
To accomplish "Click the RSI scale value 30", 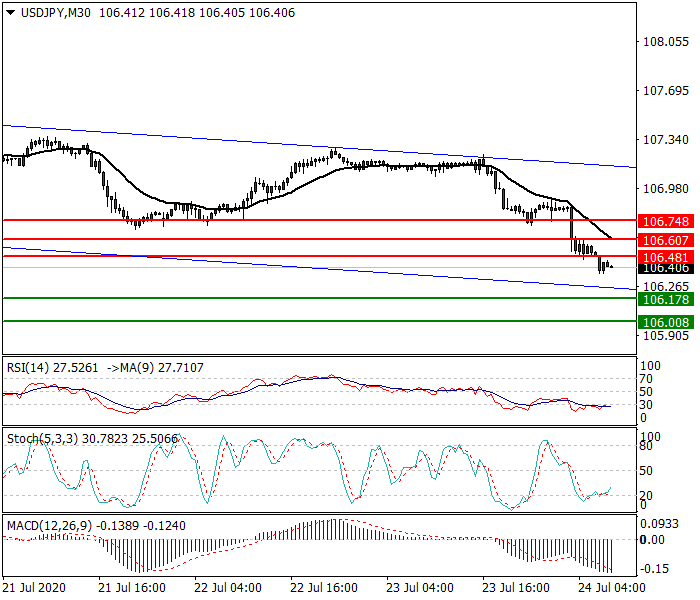I will (646, 405).
